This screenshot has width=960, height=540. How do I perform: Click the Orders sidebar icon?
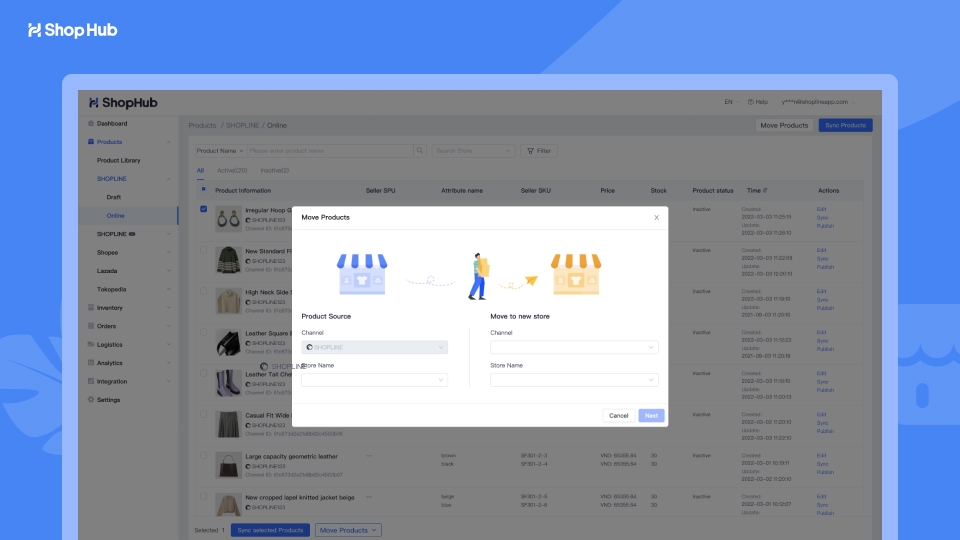(x=91, y=326)
